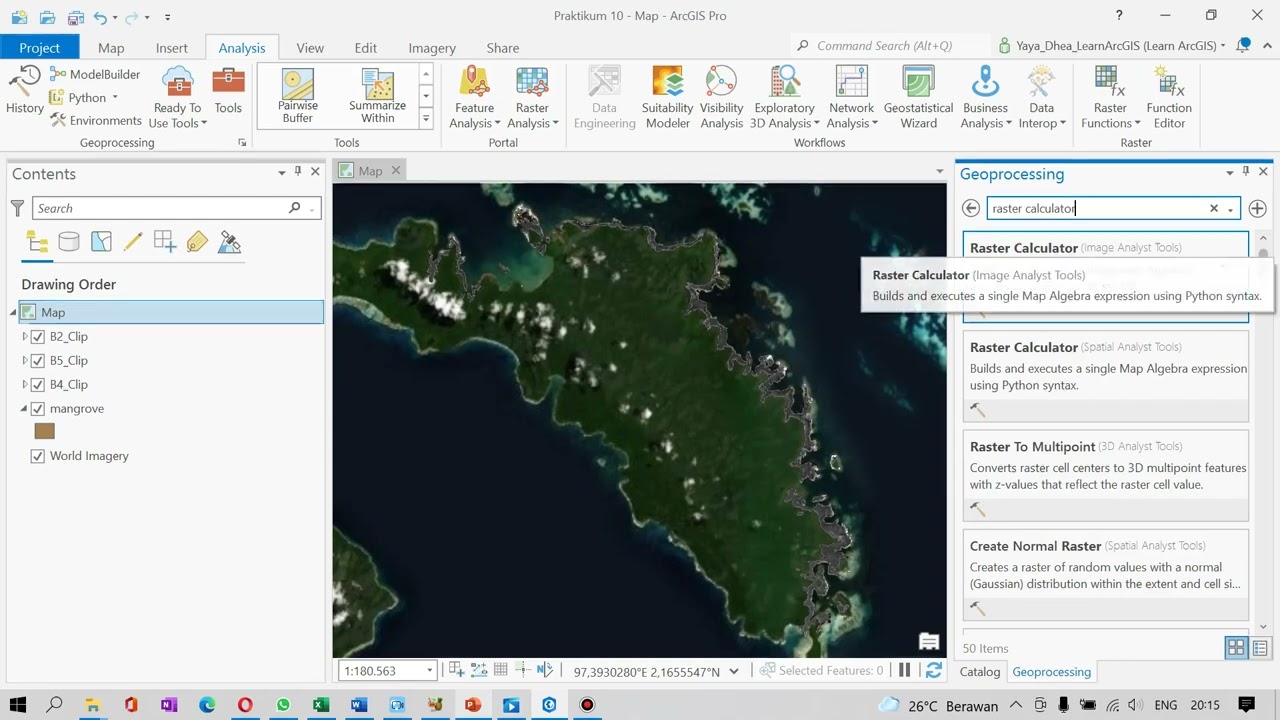Select the Pairwise Buffer tool
This screenshot has height=720, width=1280.
click(x=297, y=96)
